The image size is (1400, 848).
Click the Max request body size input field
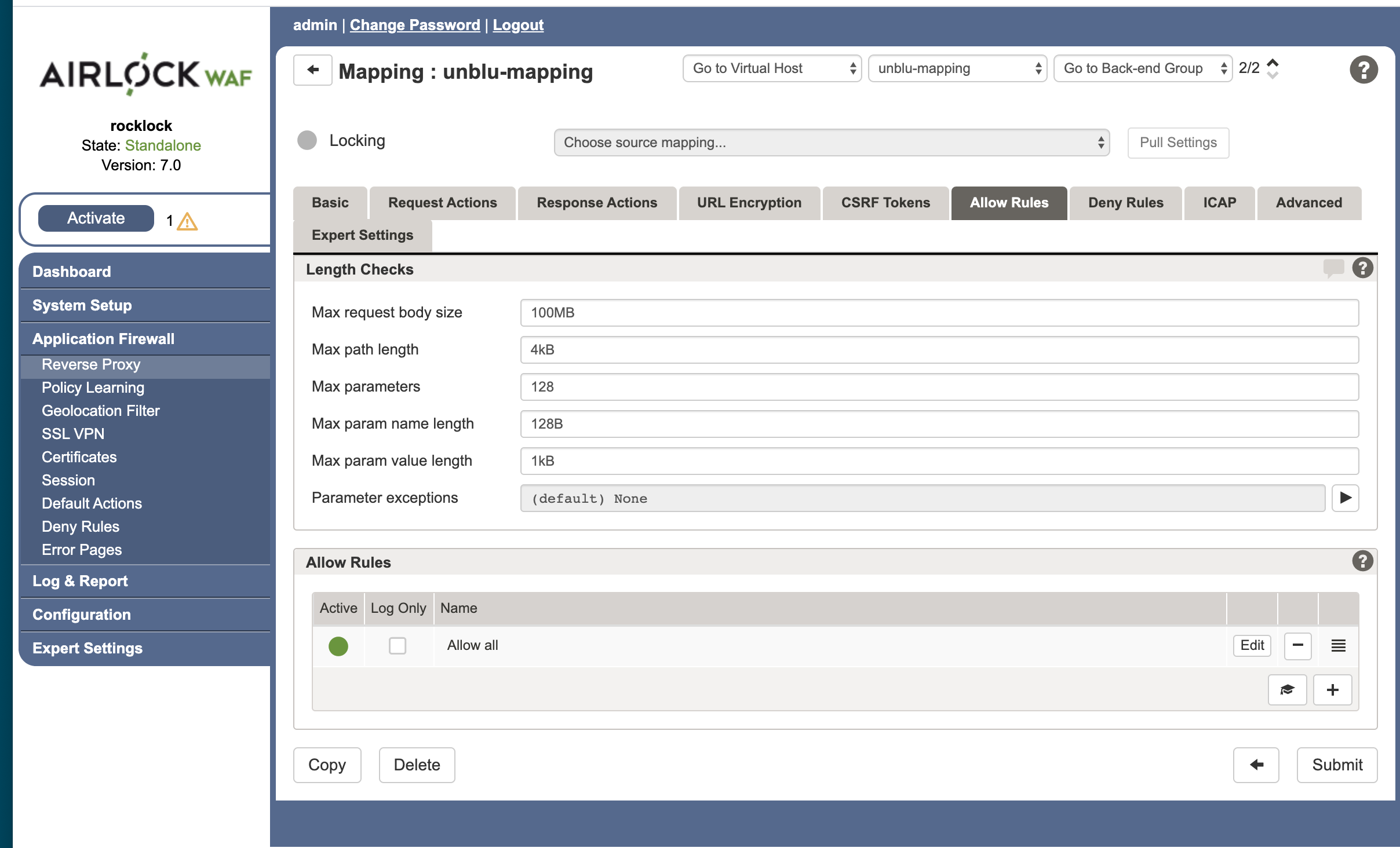[939, 312]
